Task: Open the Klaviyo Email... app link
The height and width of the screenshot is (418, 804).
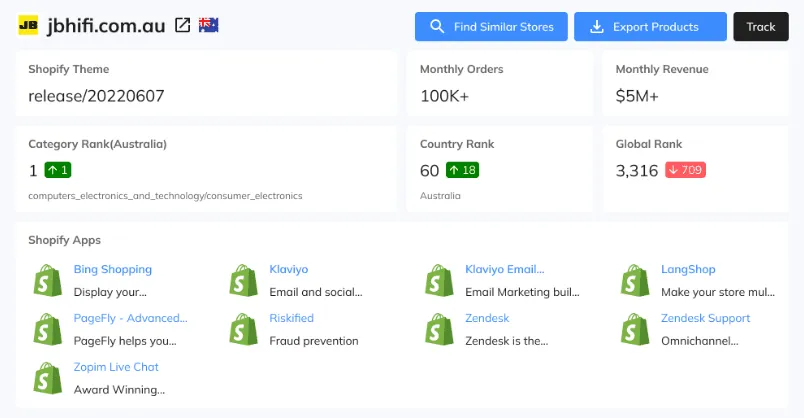Action: tap(505, 269)
